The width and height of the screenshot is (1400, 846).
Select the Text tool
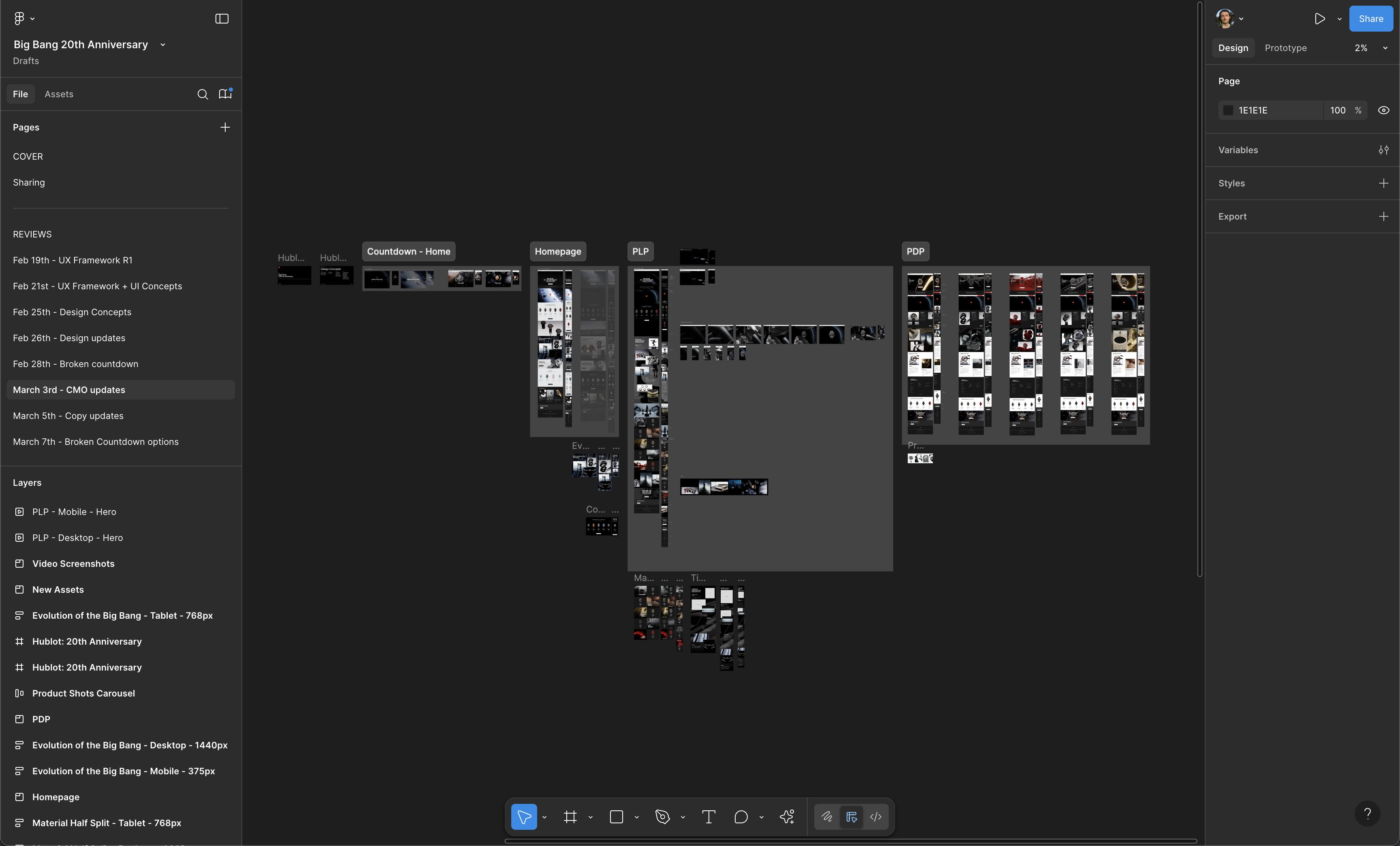[709, 817]
